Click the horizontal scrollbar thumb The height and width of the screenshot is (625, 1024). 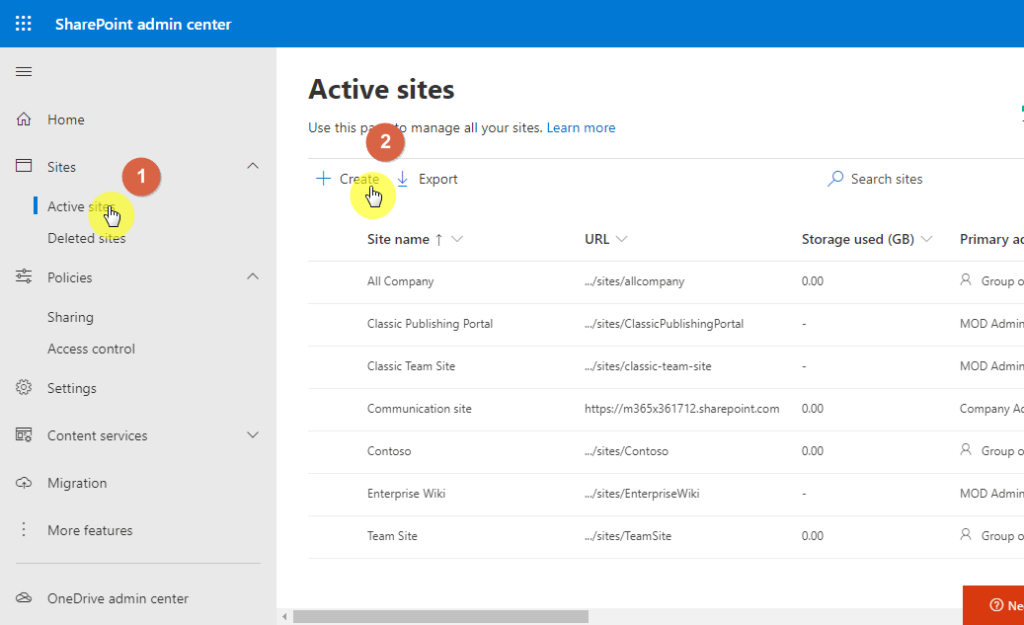coord(441,617)
